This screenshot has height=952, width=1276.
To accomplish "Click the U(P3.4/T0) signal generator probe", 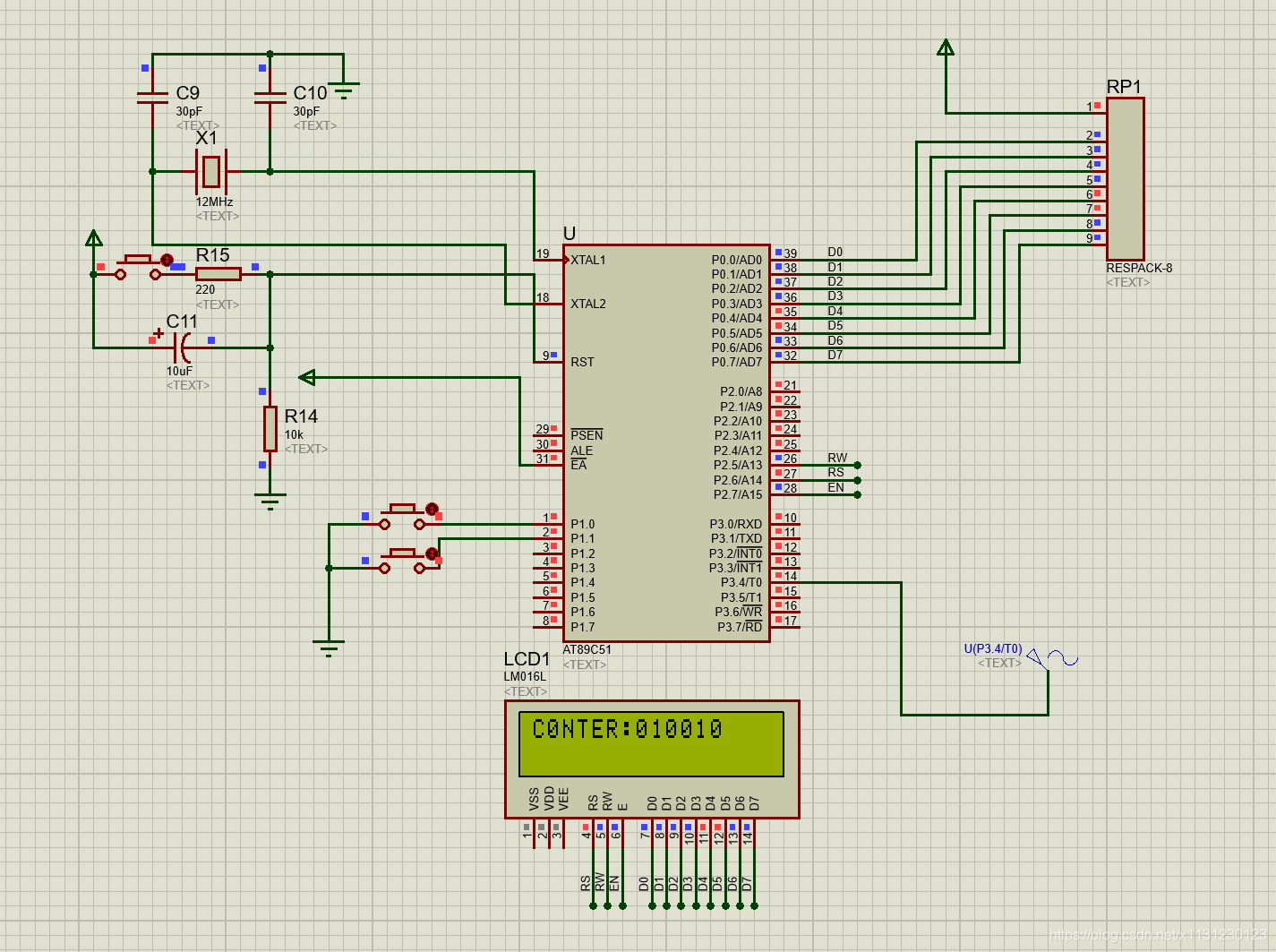I will point(1052,660).
